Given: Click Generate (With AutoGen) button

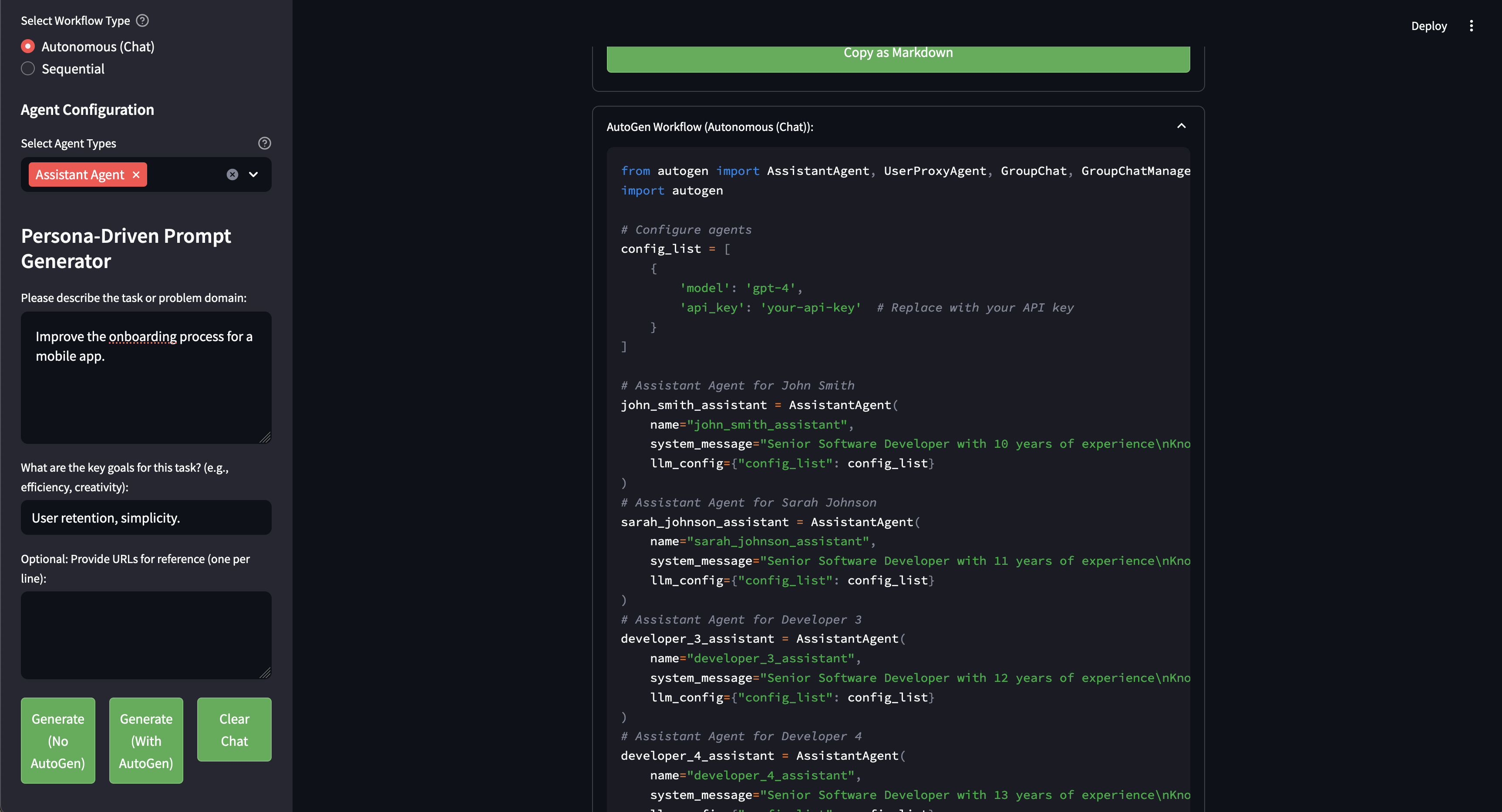Looking at the screenshot, I should click(x=146, y=740).
